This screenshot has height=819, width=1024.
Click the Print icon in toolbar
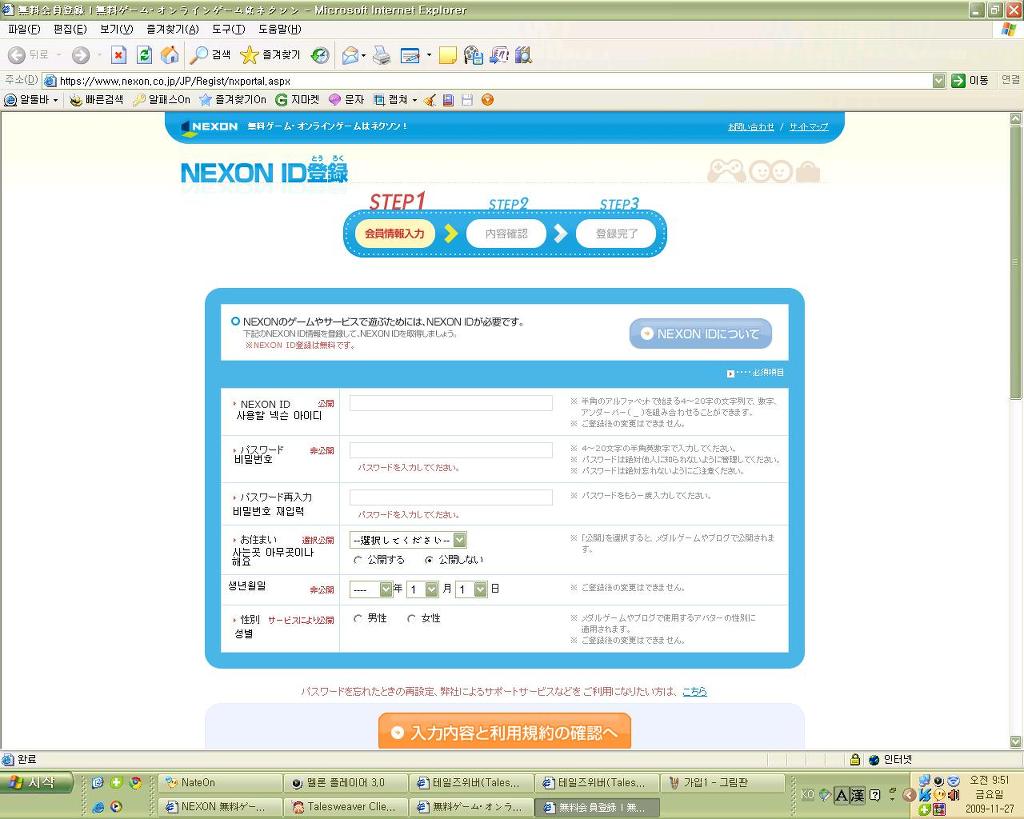click(x=381, y=56)
